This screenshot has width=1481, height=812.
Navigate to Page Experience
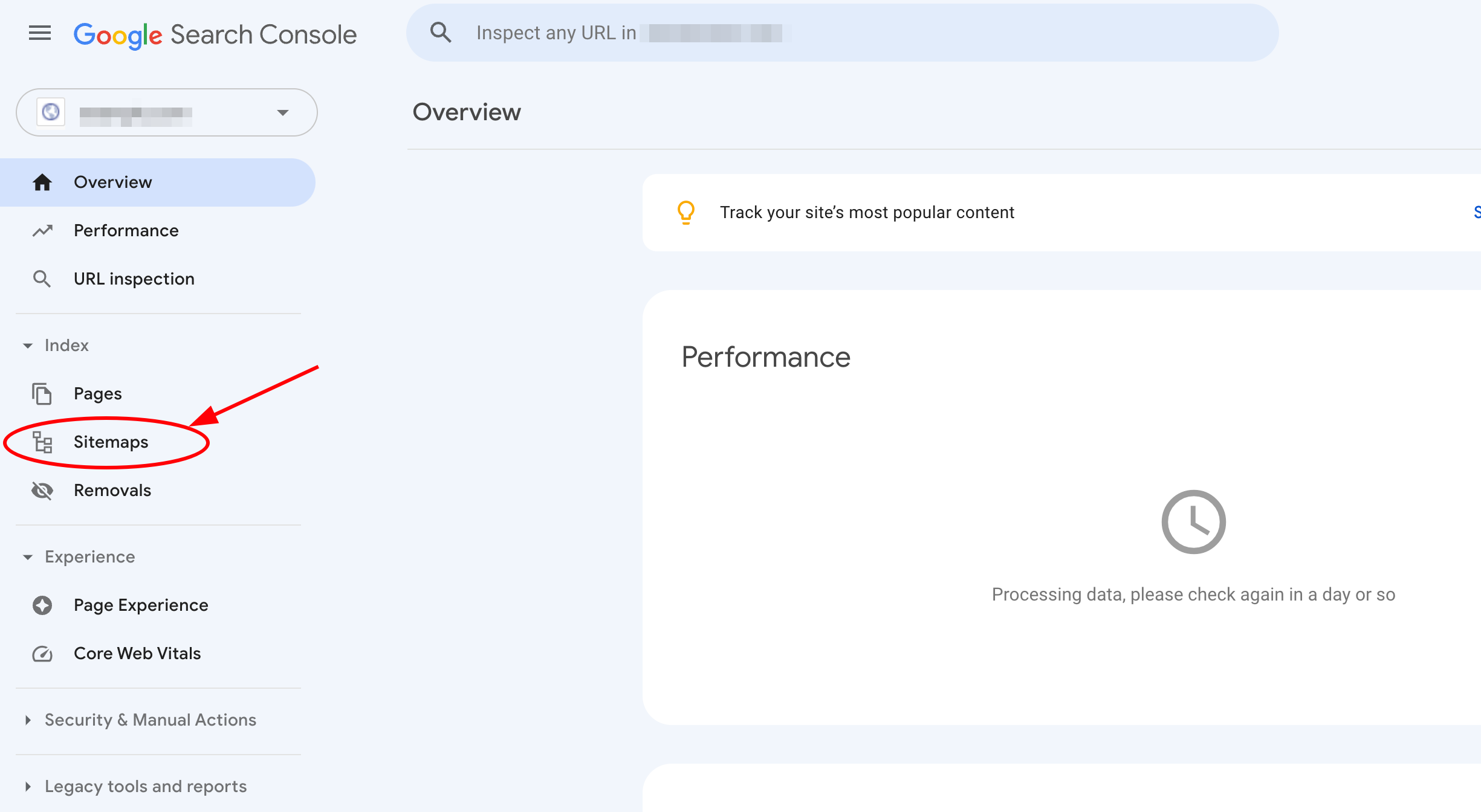pyautogui.click(x=140, y=605)
